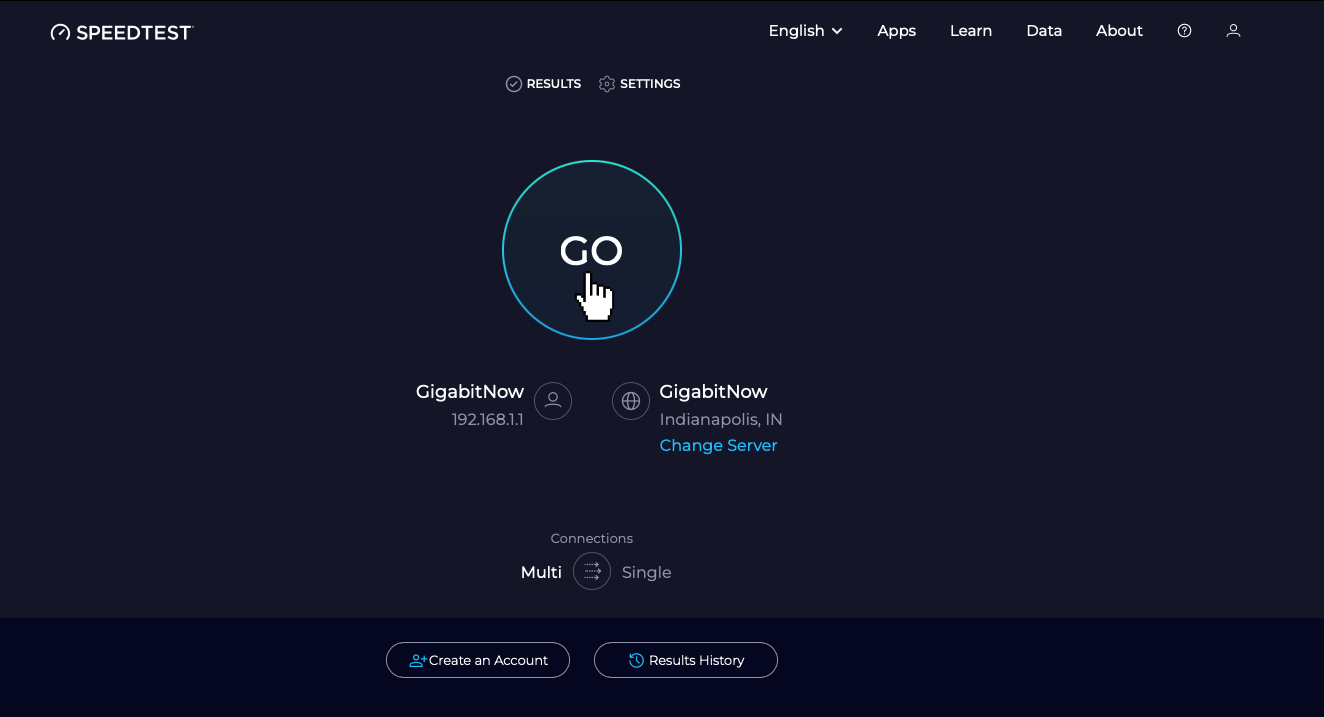Select Multi connection mode
This screenshot has height=717, width=1324.
tap(541, 572)
